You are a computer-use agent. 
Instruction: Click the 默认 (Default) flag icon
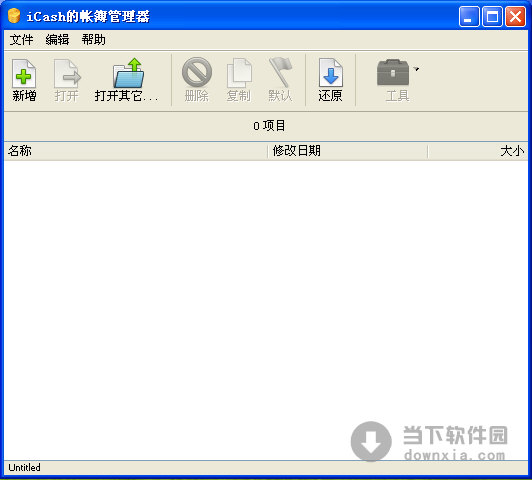click(x=280, y=72)
